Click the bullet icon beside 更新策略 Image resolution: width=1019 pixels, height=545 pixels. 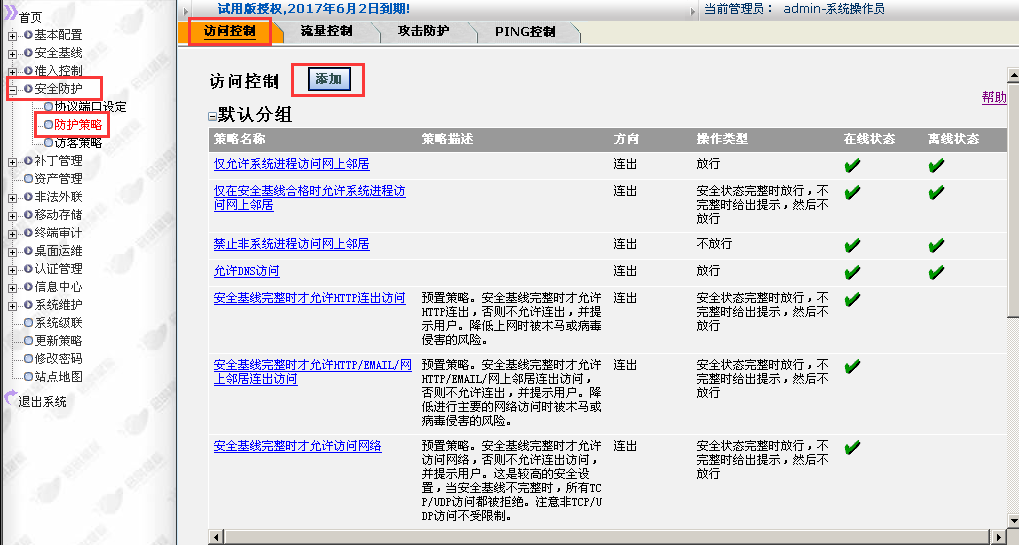point(28,341)
